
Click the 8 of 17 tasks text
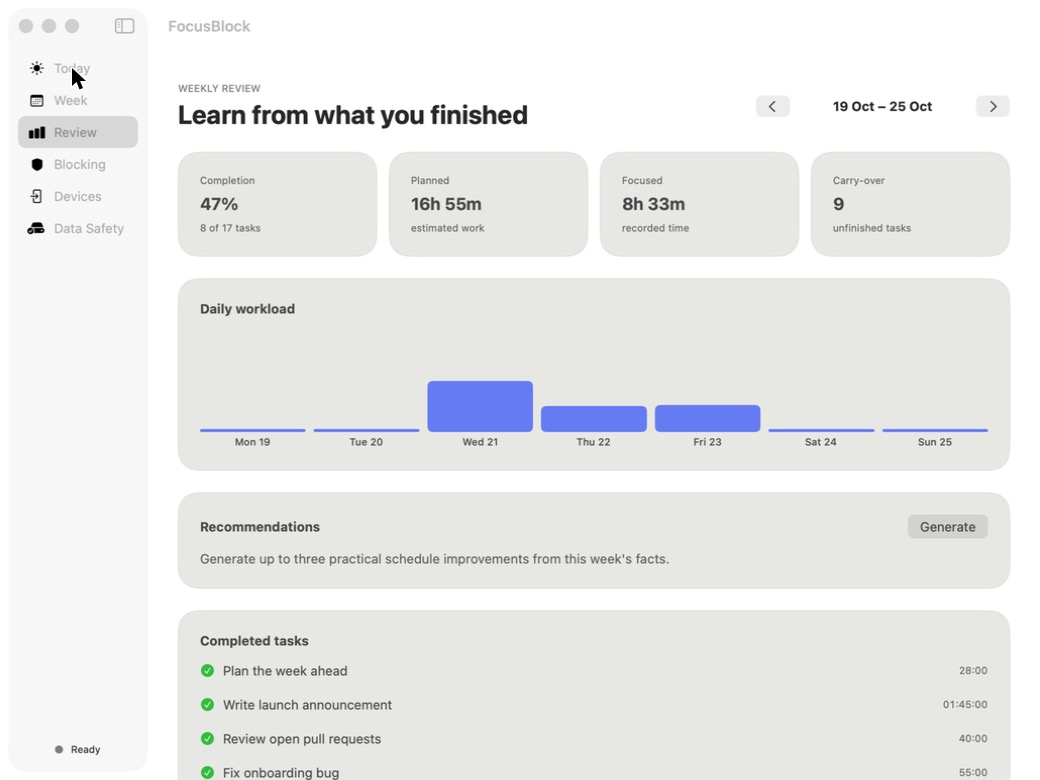click(x=230, y=228)
